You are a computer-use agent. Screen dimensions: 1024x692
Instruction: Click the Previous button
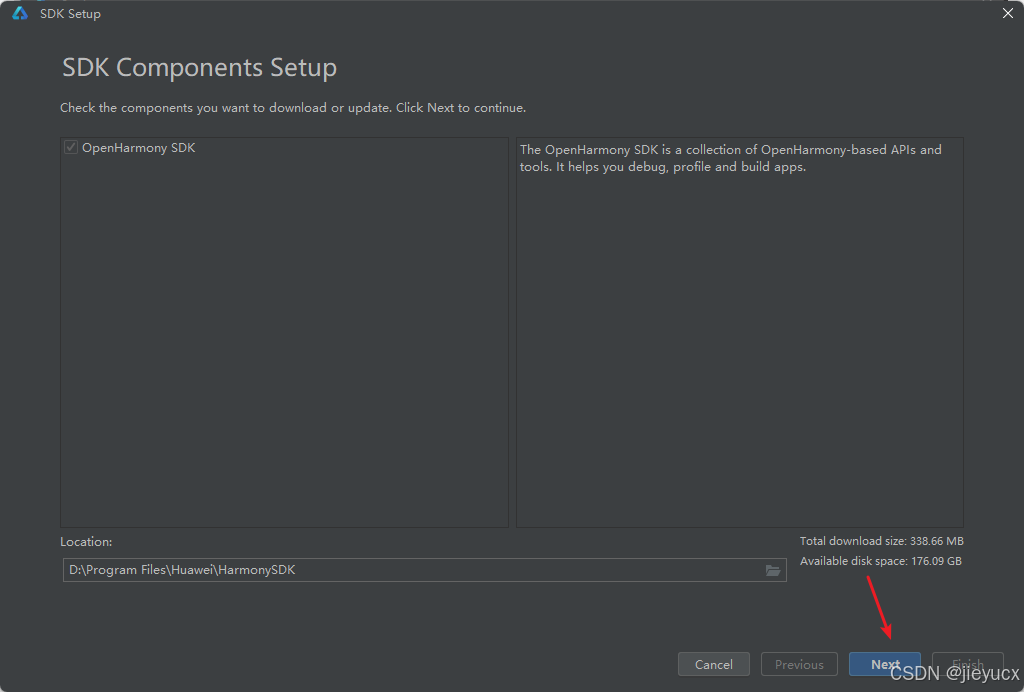(799, 664)
